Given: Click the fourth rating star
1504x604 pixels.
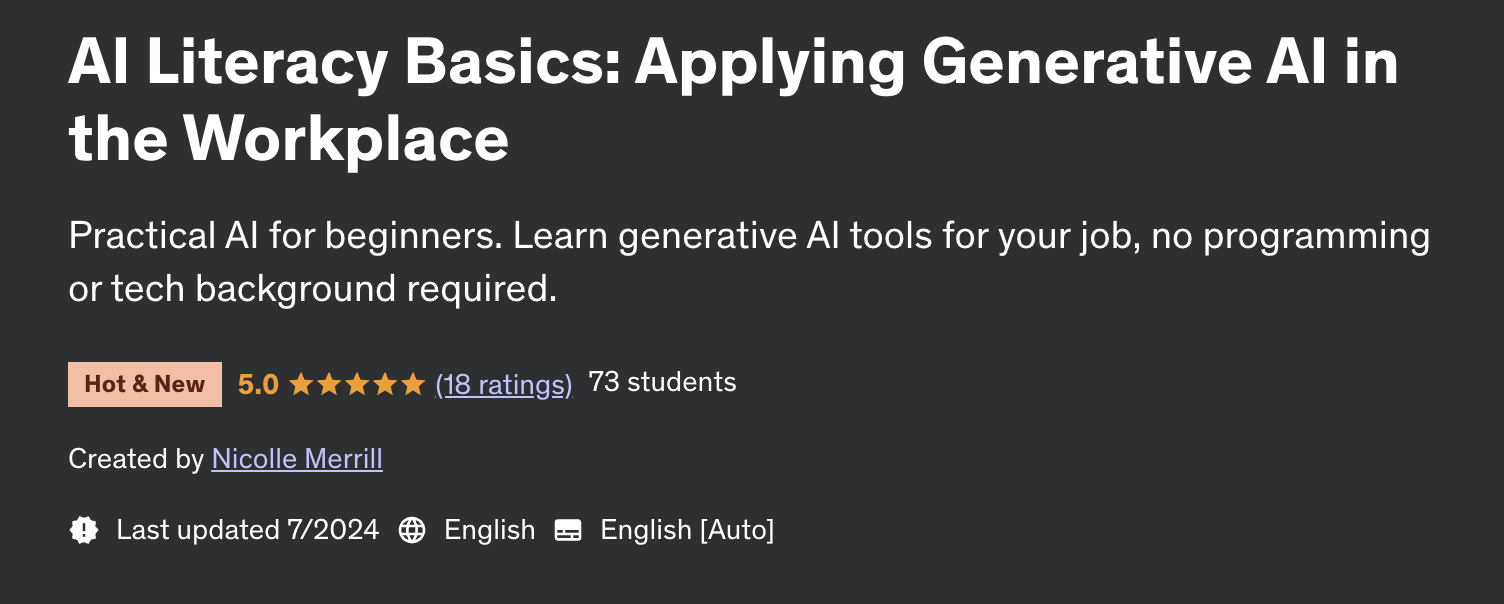Looking at the screenshot, I should (385, 384).
